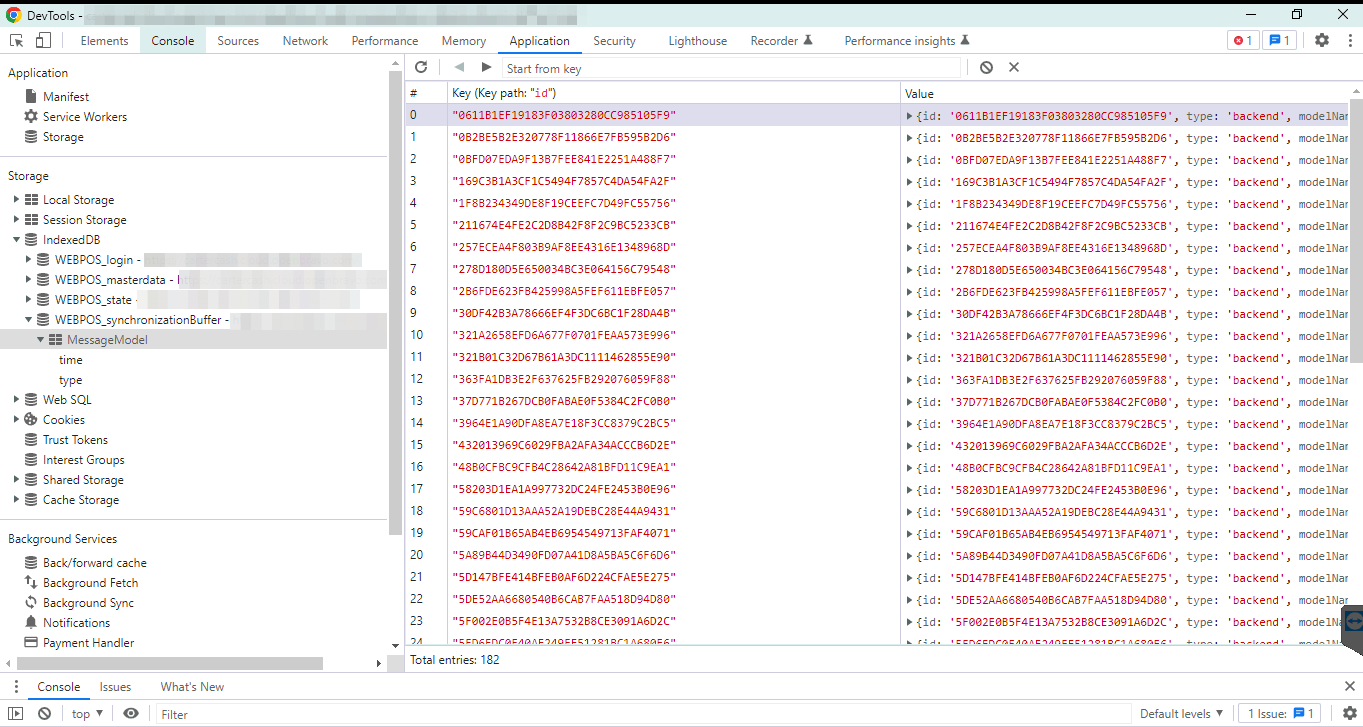The height and width of the screenshot is (727, 1363).
Task: Open DevTools settings gear icon
Action: [1321, 40]
